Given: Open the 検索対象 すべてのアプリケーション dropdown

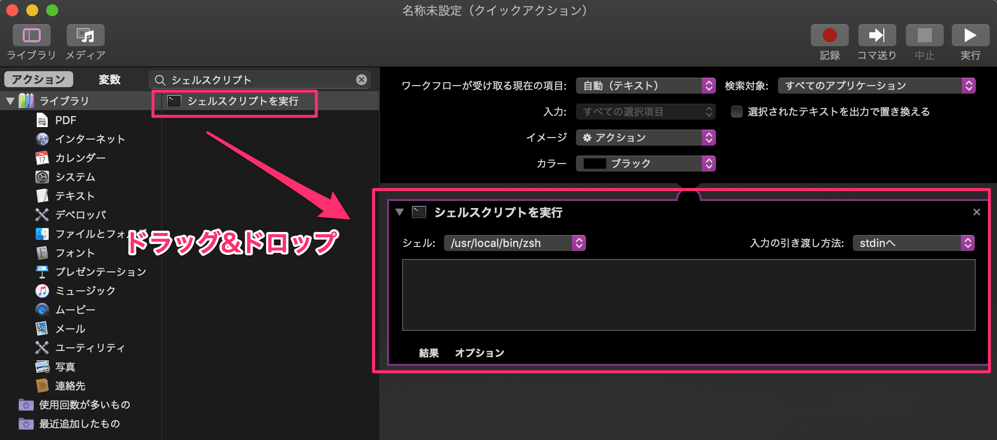Looking at the screenshot, I should pyautogui.click(x=877, y=85).
